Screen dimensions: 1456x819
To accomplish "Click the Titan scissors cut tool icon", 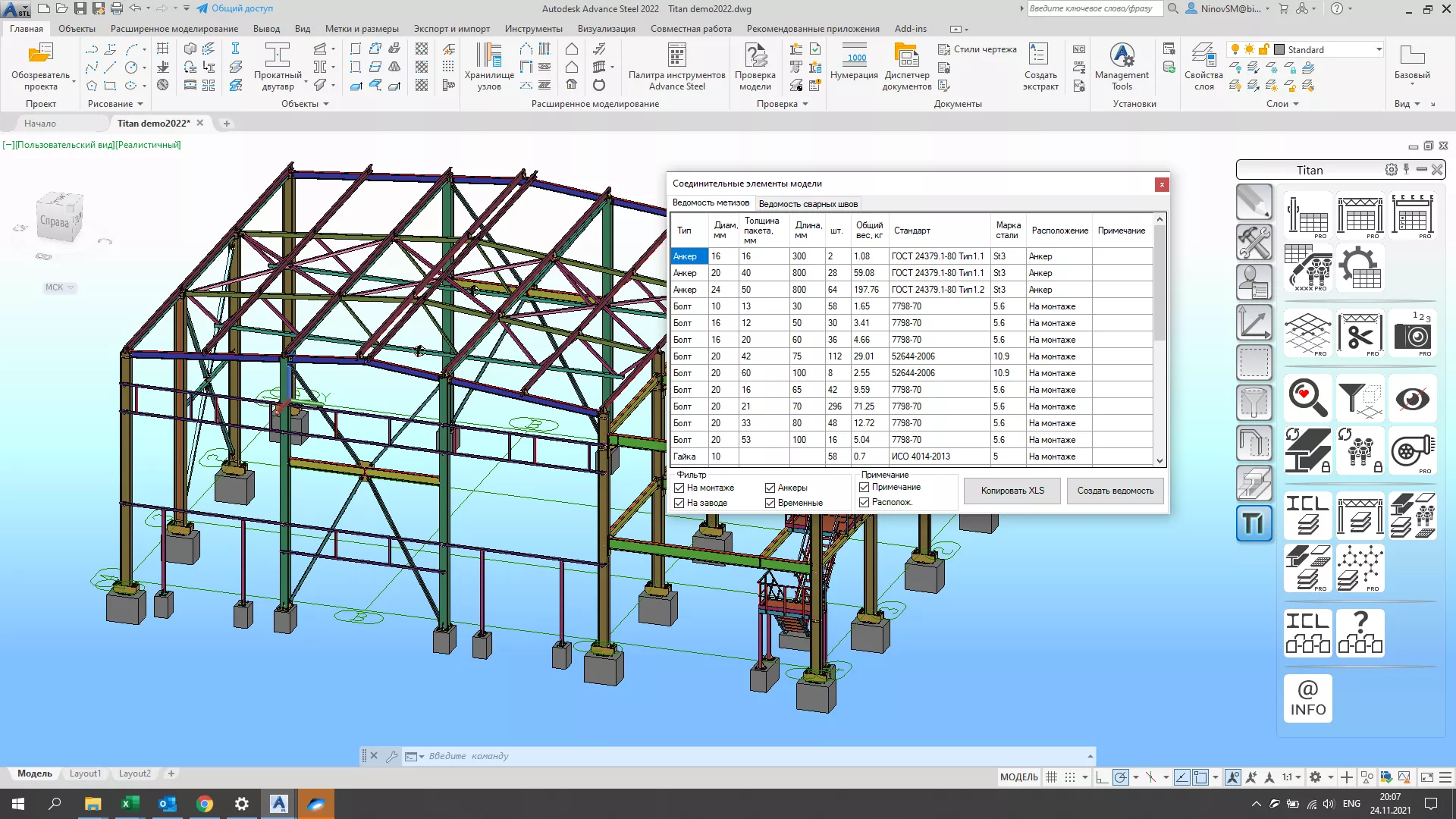I will pyautogui.click(x=1360, y=334).
